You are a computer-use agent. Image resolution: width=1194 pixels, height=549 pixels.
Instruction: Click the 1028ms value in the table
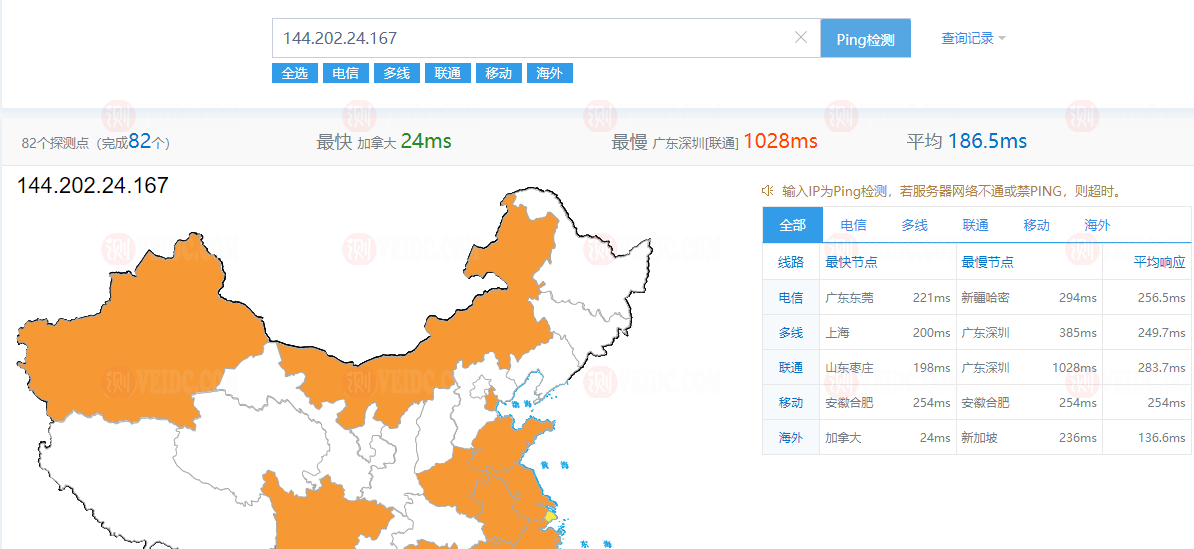1074,368
